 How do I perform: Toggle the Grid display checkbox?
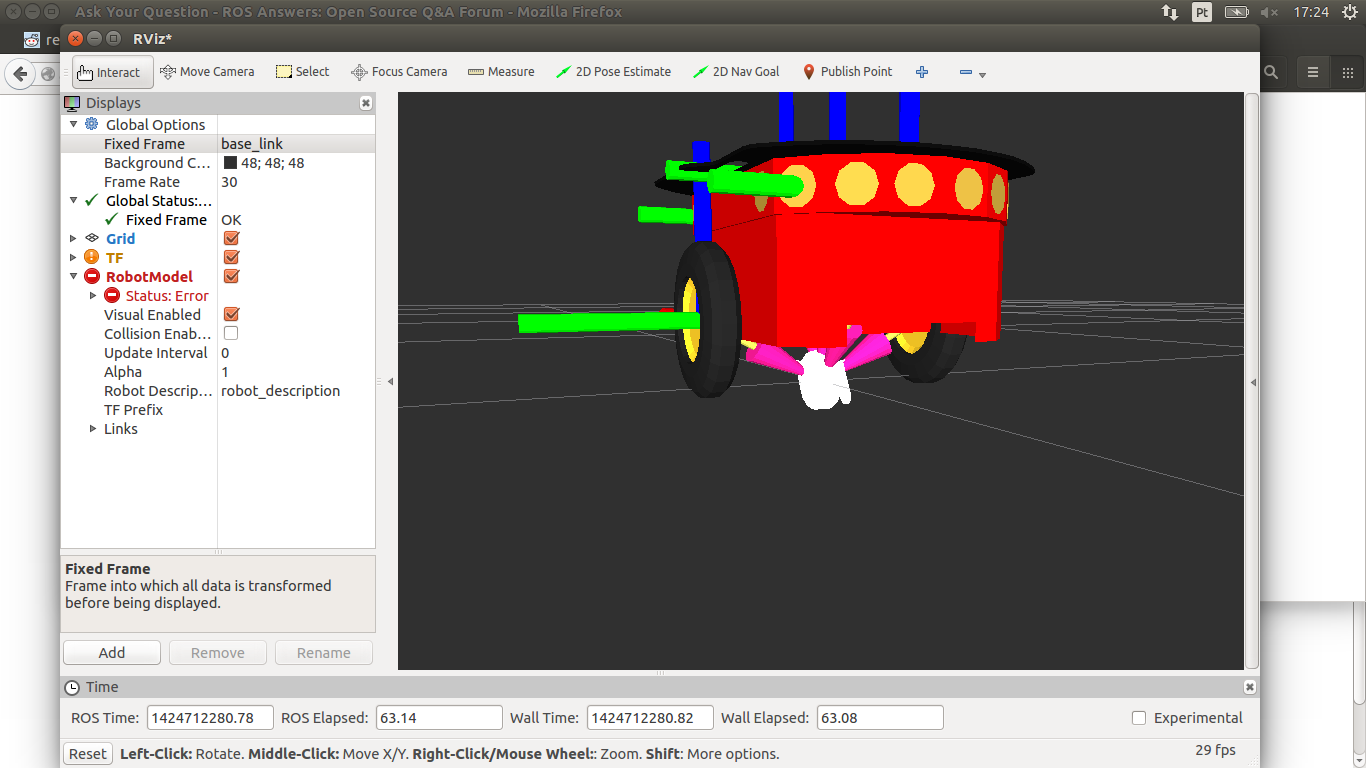[231, 238]
